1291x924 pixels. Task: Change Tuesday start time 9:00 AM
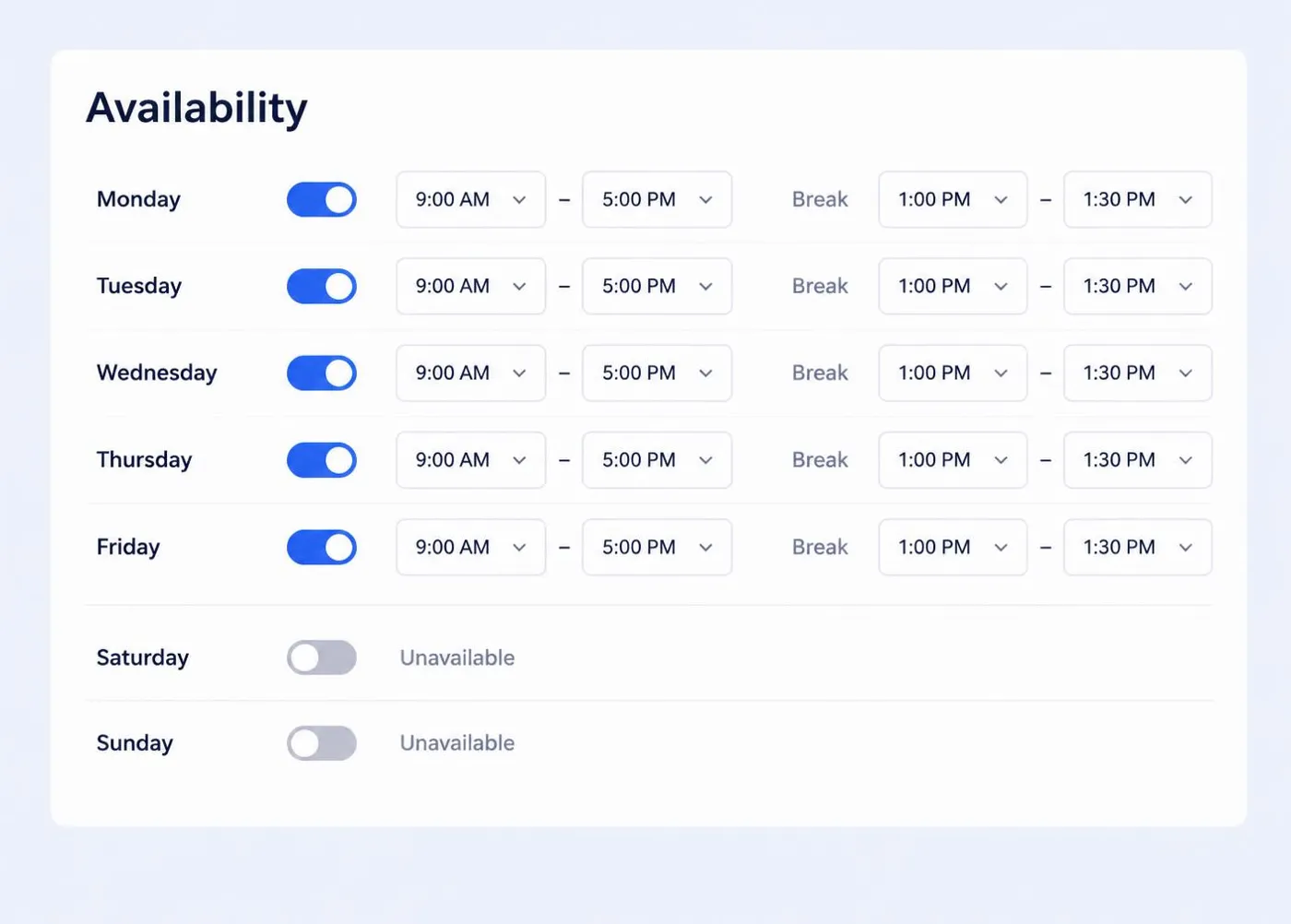(471, 286)
